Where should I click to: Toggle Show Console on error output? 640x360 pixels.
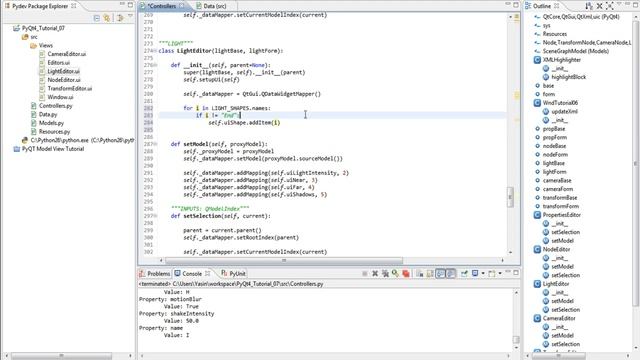pyautogui.click(x=451, y=273)
